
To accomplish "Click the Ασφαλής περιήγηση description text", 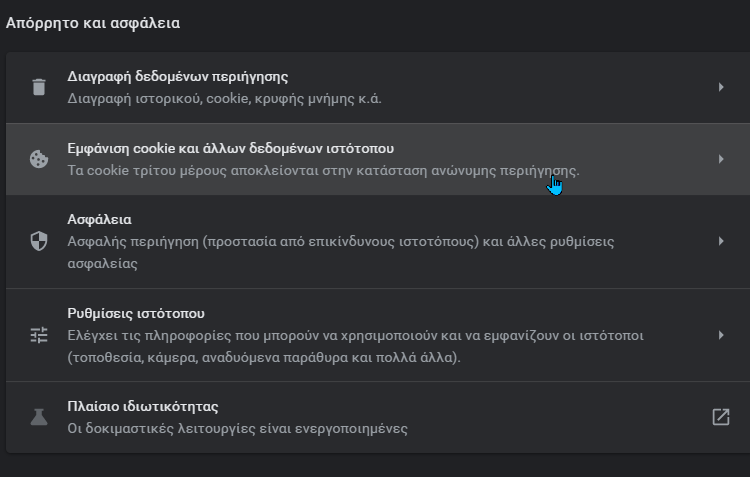I will coord(341,252).
